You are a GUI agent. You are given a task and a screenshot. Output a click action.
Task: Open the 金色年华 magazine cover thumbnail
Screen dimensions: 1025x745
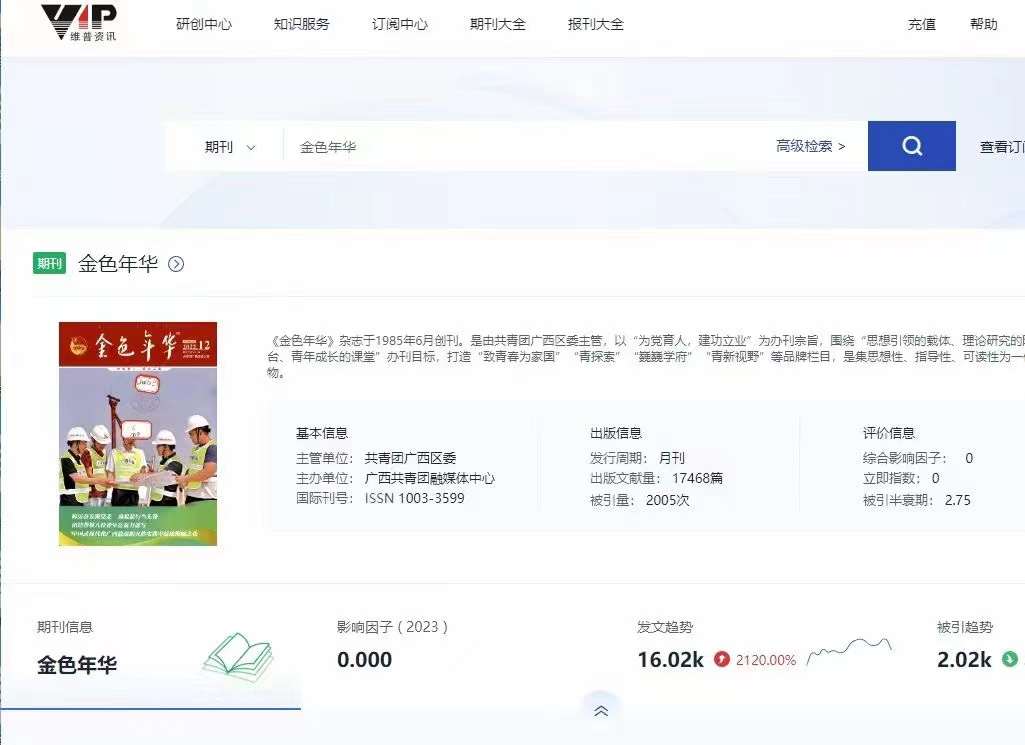pyautogui.click(x=138, y=433)
